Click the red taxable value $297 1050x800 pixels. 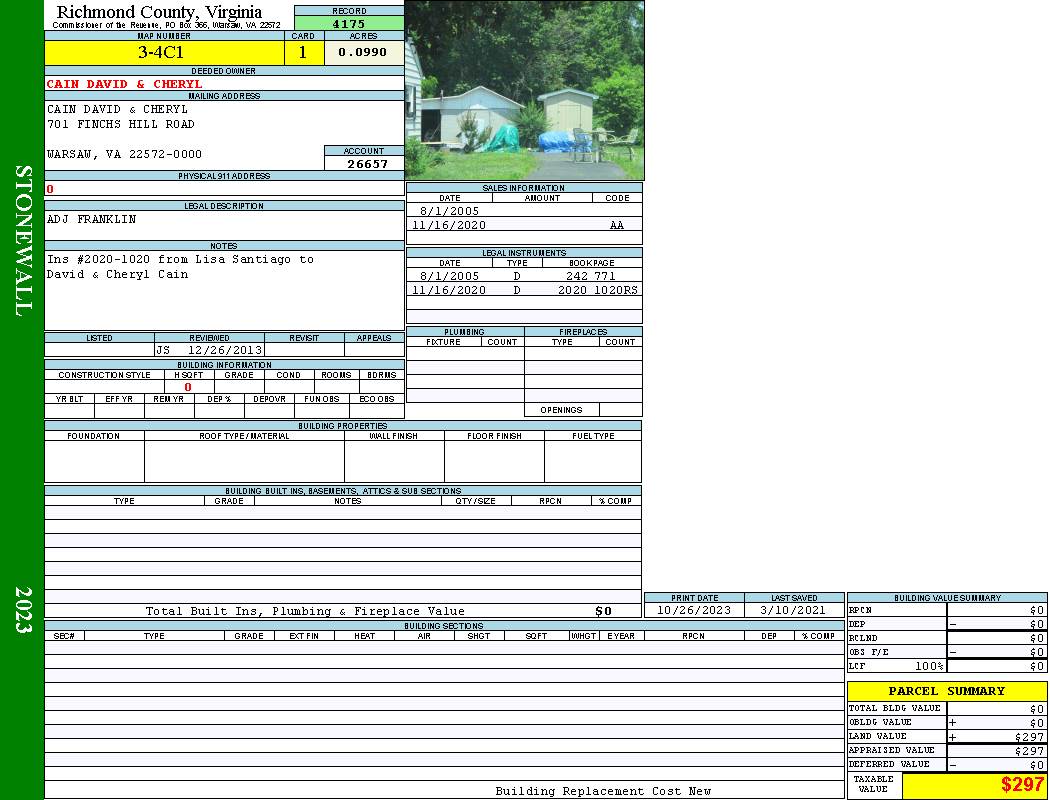coord(1022,785)
